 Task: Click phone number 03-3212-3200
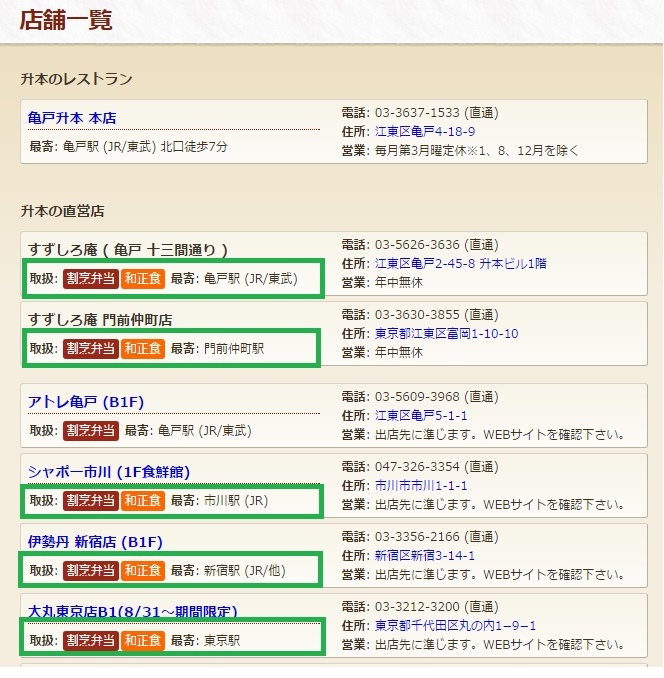tap(417, 607)
